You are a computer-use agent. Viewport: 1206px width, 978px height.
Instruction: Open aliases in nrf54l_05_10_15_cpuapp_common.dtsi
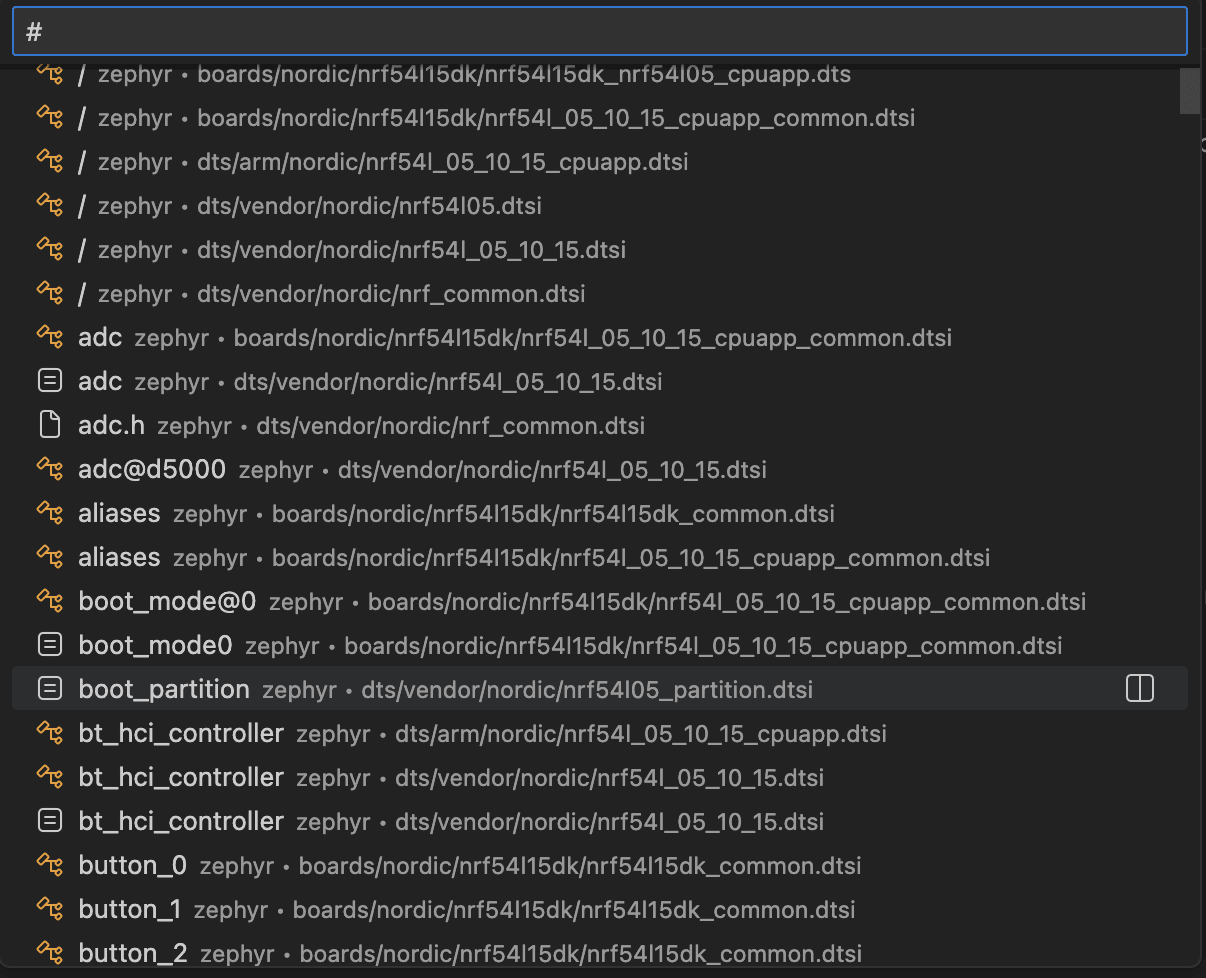point(599,558)
